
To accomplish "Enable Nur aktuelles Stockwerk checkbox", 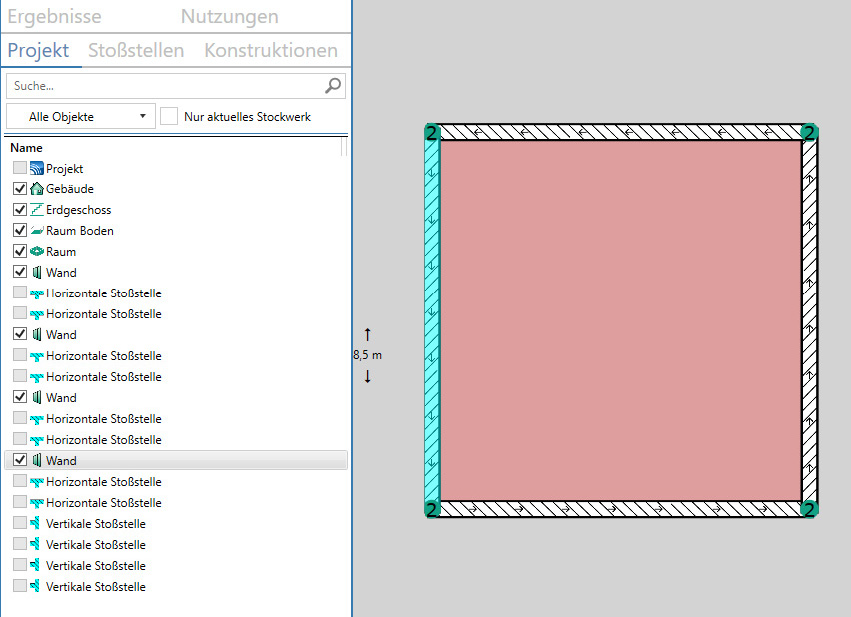I will pyautogui.click(x=169, y=116).
